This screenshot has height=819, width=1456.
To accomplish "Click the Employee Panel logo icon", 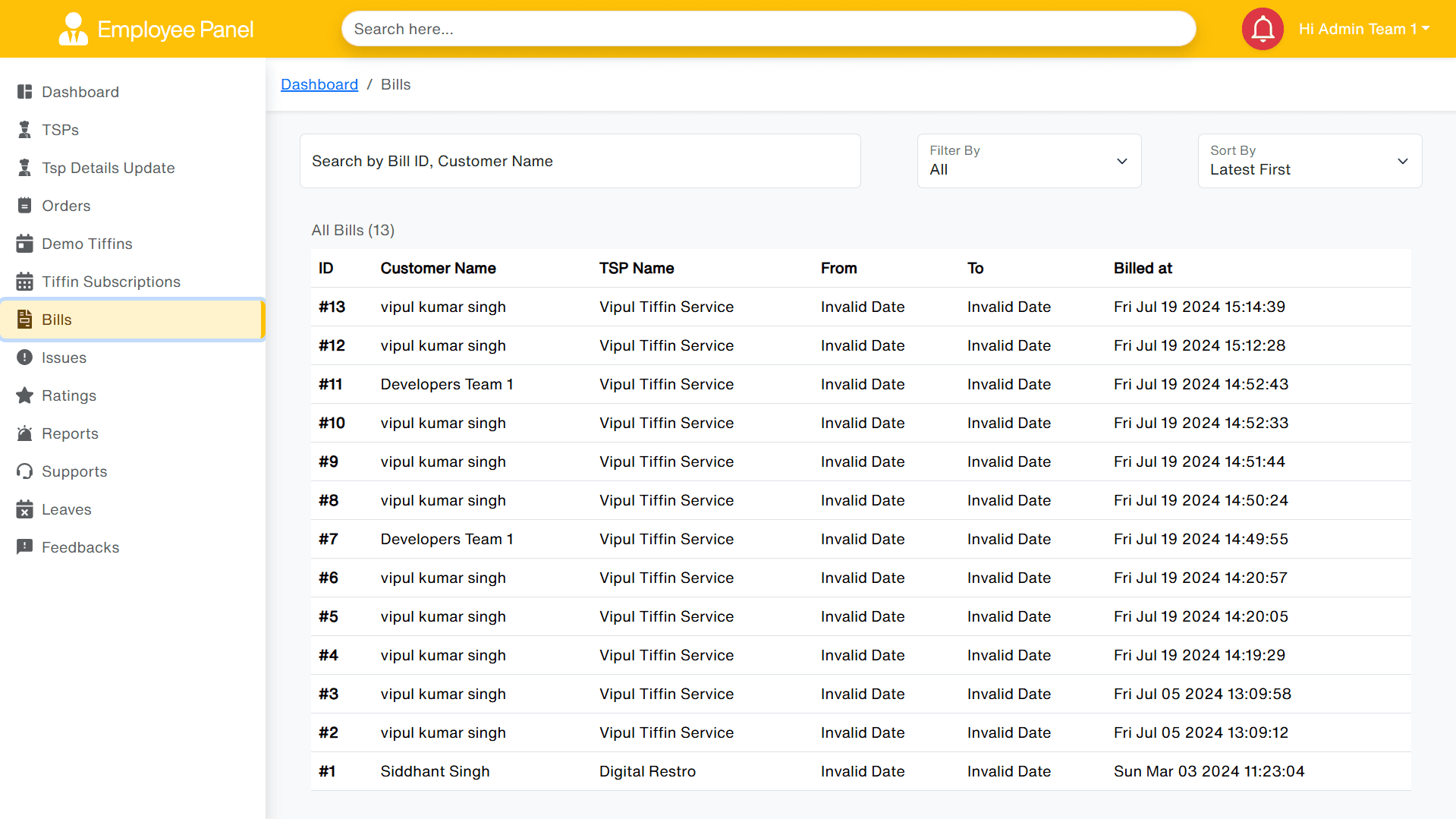I will pyautogui.click(x=73, y=29).
